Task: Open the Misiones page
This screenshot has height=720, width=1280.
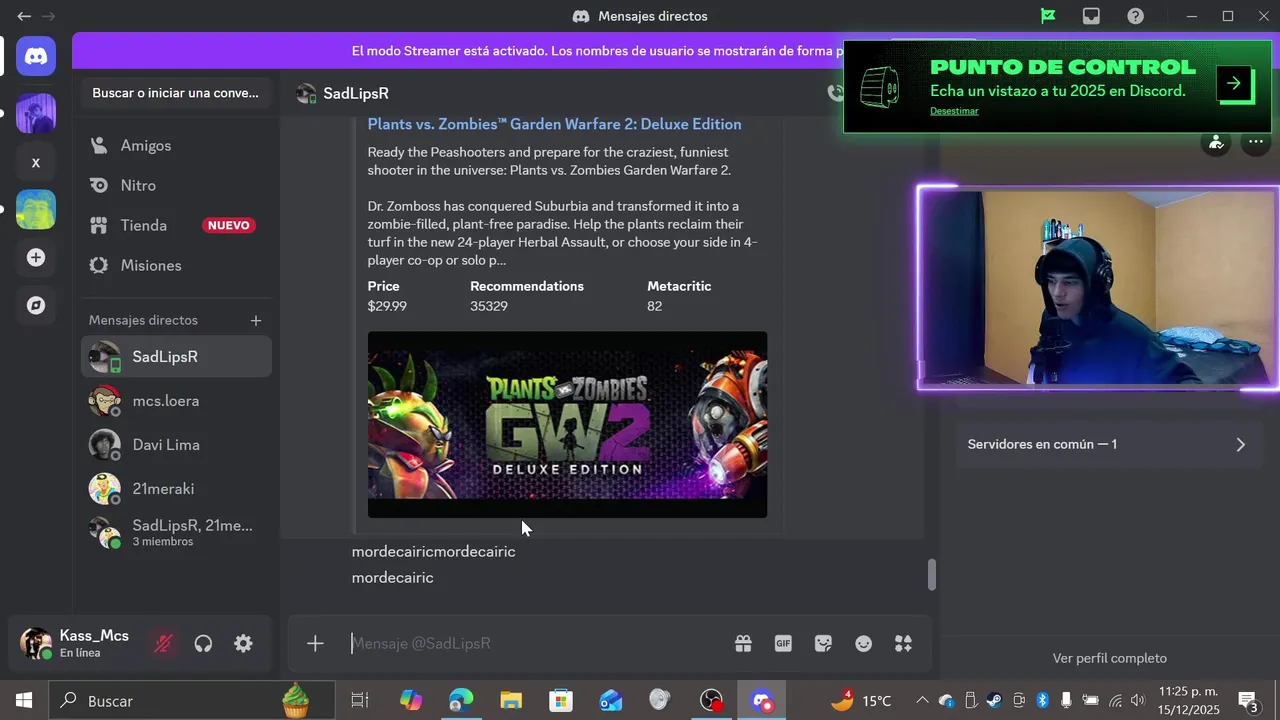Action: [x=176, y=265]
